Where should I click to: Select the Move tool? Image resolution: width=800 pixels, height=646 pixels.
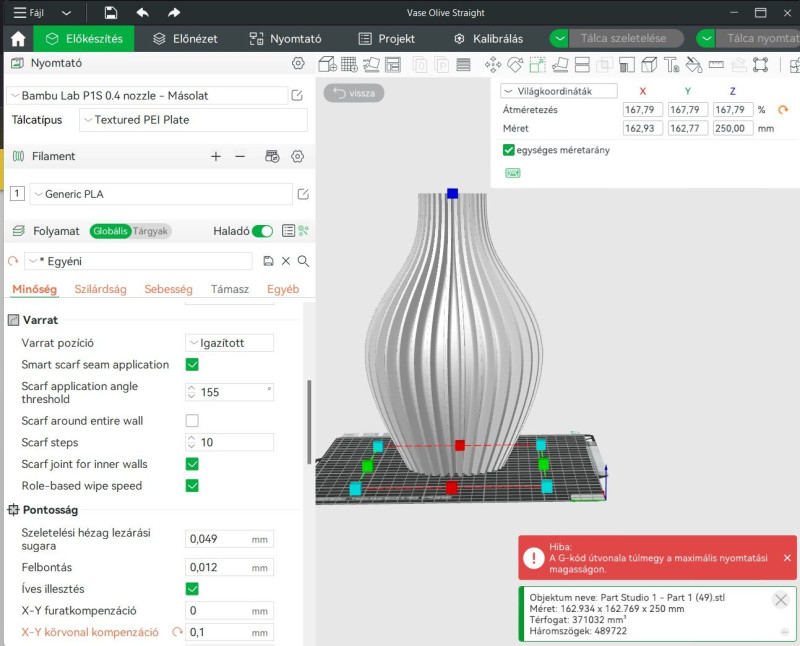pos(493,64)
